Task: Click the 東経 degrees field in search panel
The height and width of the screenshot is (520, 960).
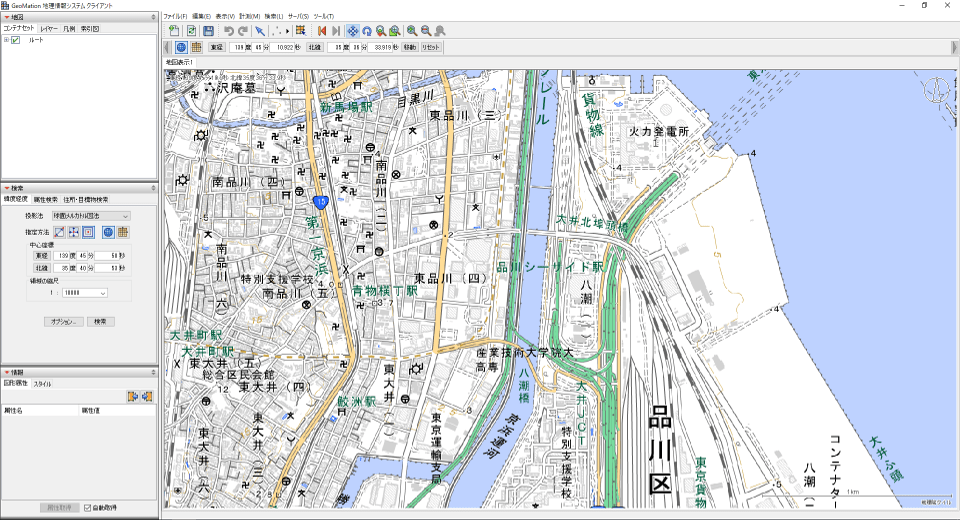Action: tap(60, 256)
